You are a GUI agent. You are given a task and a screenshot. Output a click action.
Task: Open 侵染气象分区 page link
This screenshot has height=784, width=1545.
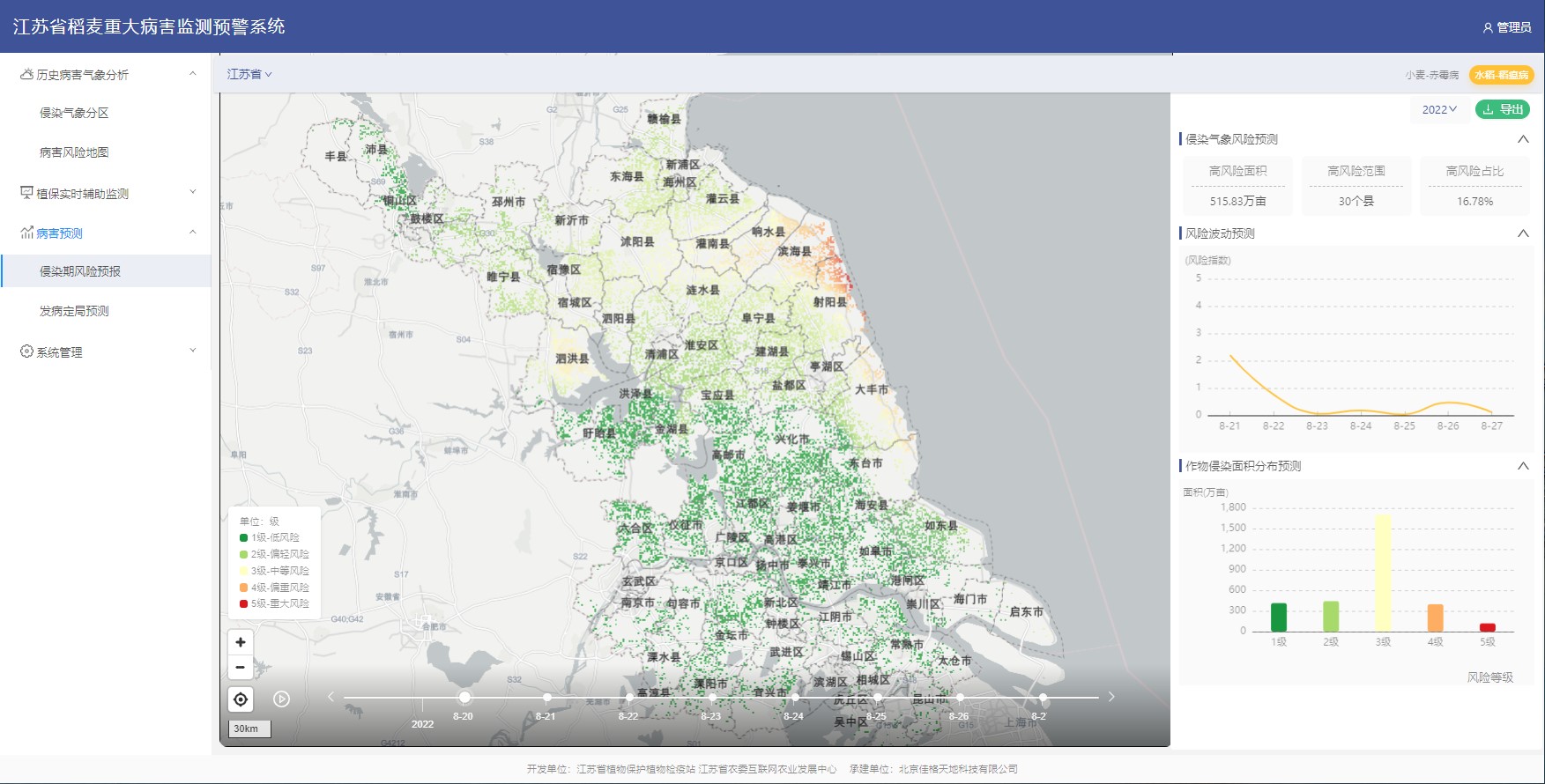(x=74, y=113)
